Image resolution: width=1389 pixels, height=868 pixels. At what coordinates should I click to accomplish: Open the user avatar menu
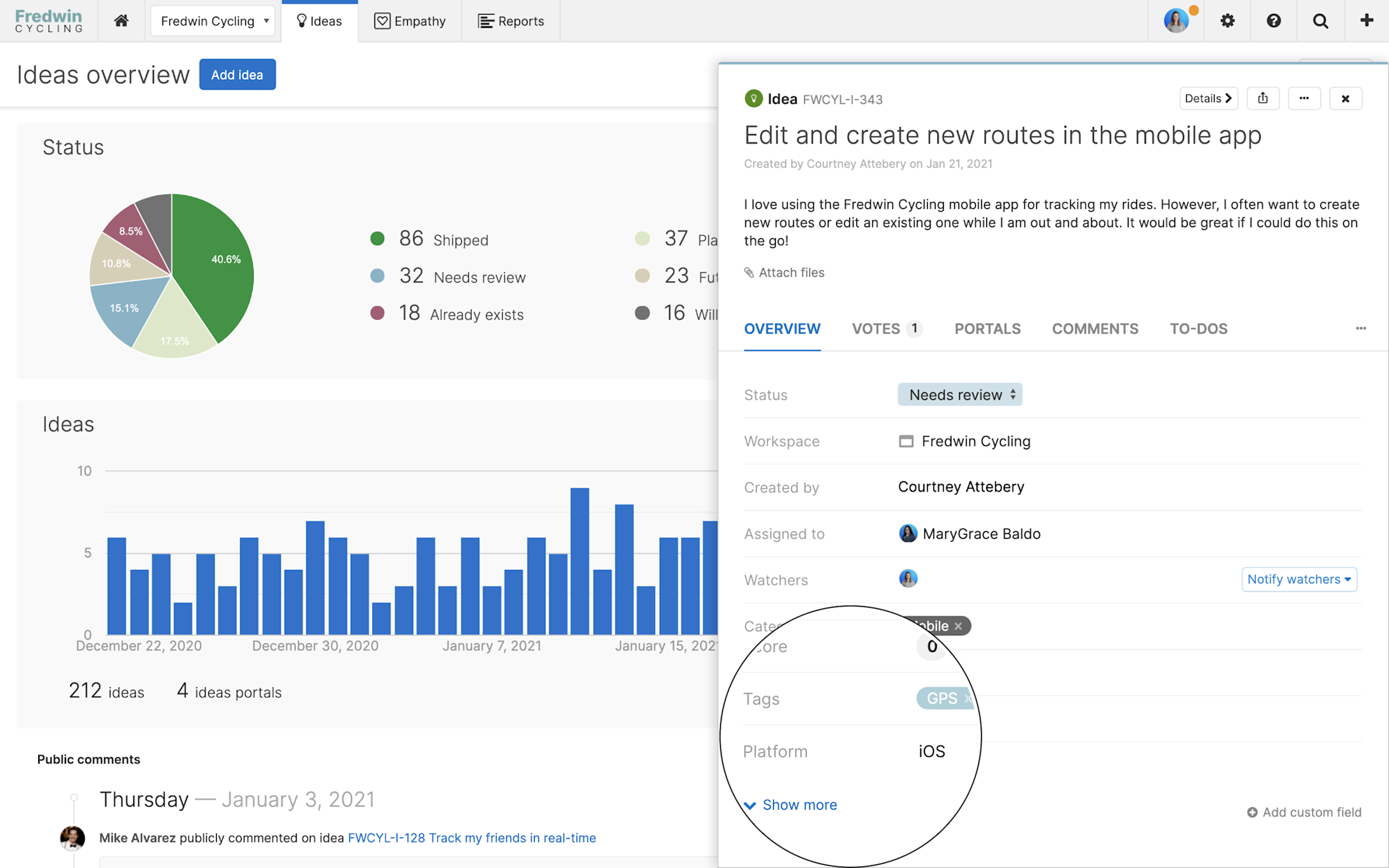coord(1176,21)
